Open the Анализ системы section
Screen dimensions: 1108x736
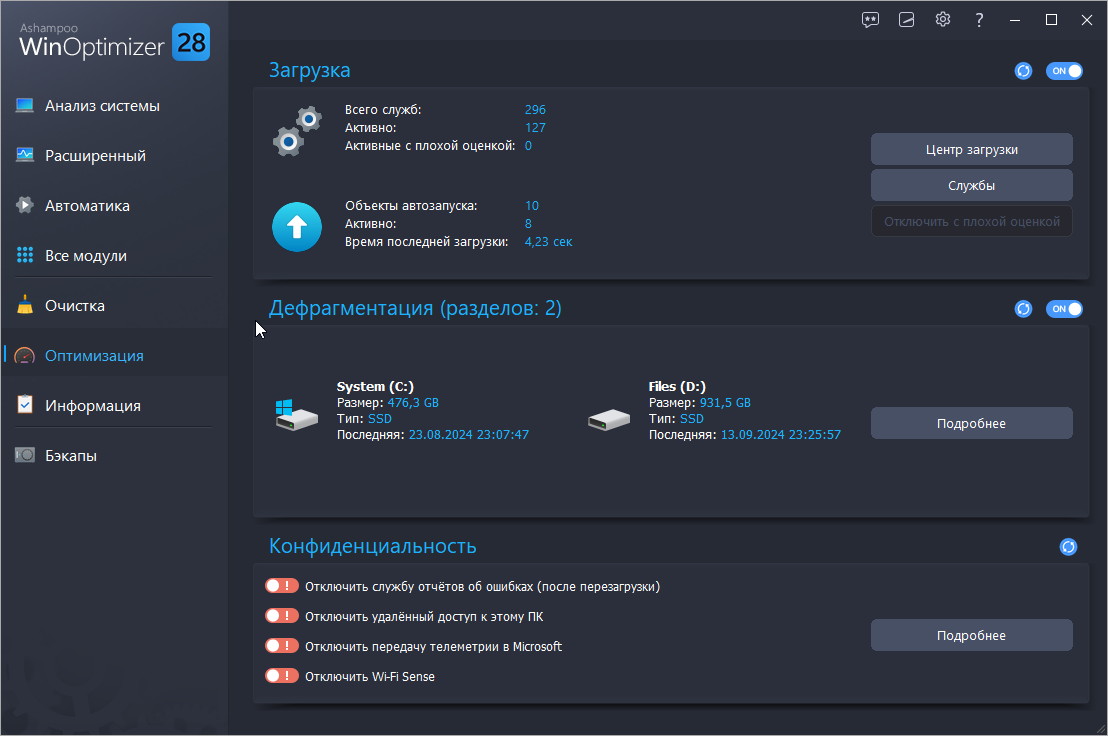114,106
